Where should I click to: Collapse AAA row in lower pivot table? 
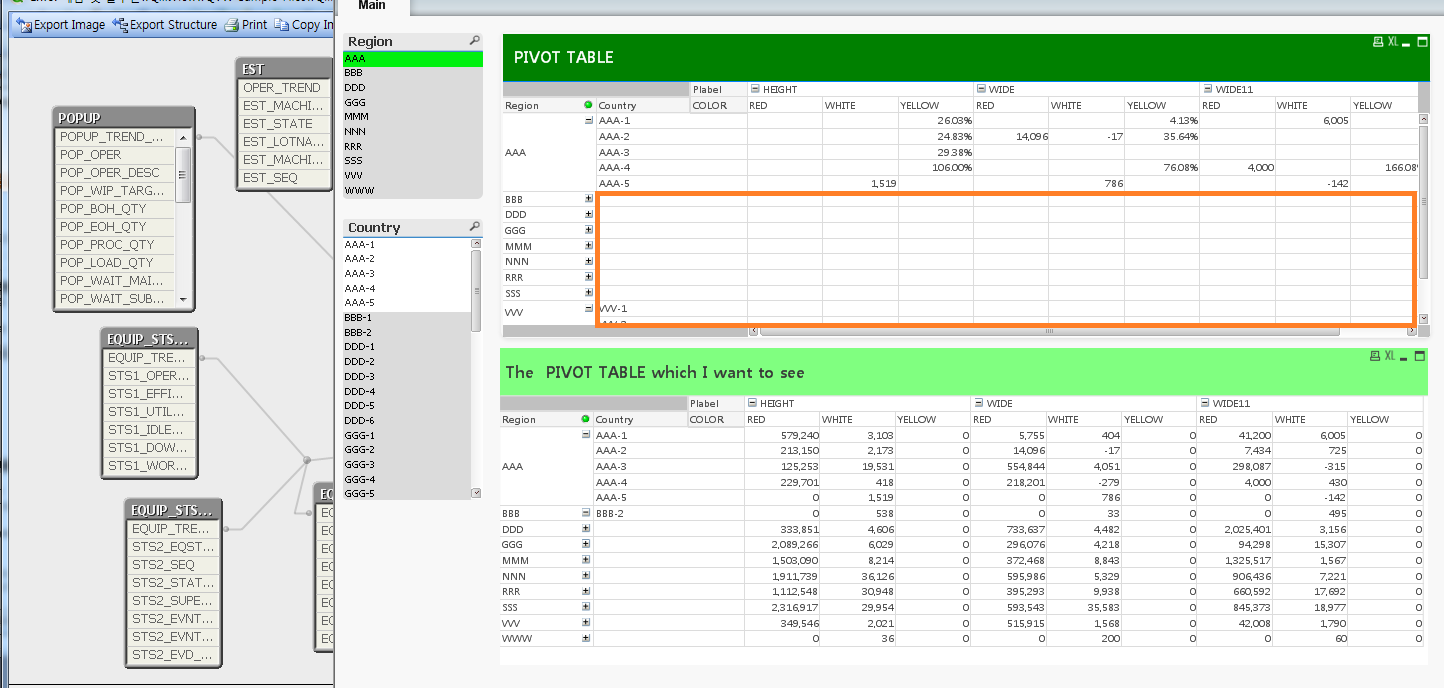click(586, 435)
